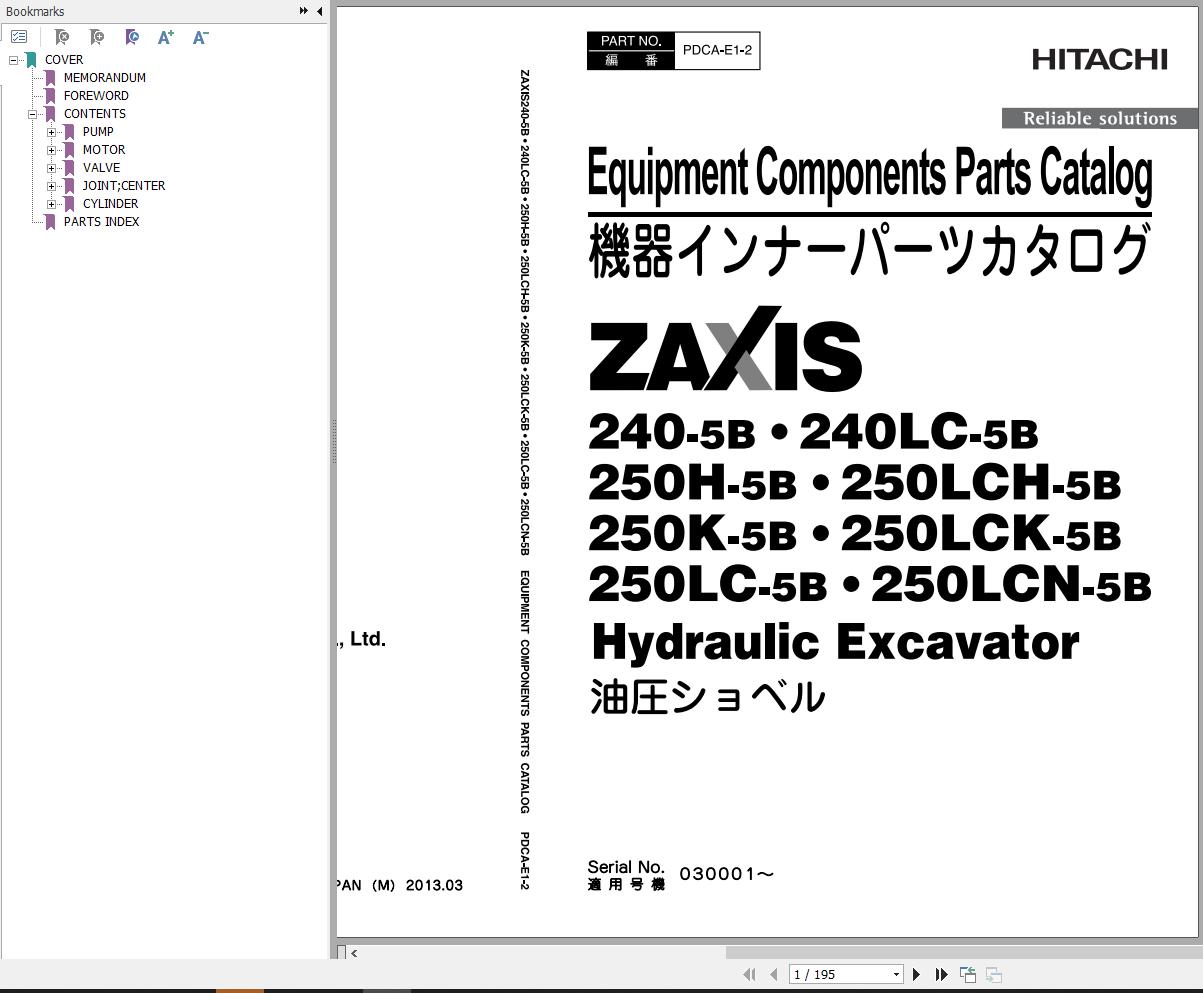Jump to the PUMP bookmark
Viewport: 1203px width, 993px height.
(98, 132)
